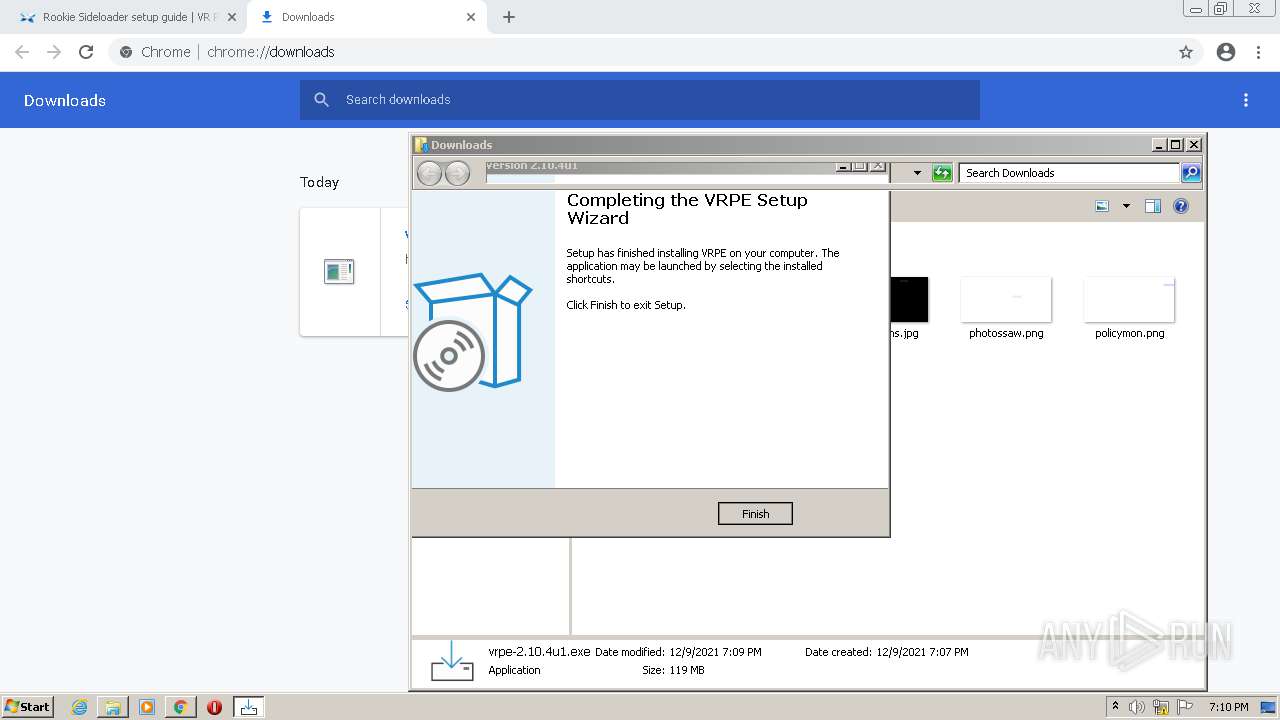The width and height of the screenshot is (1280, 720).
Task: Click the downloaded file icon in the Today card
Action: click(x=340, y=271)
